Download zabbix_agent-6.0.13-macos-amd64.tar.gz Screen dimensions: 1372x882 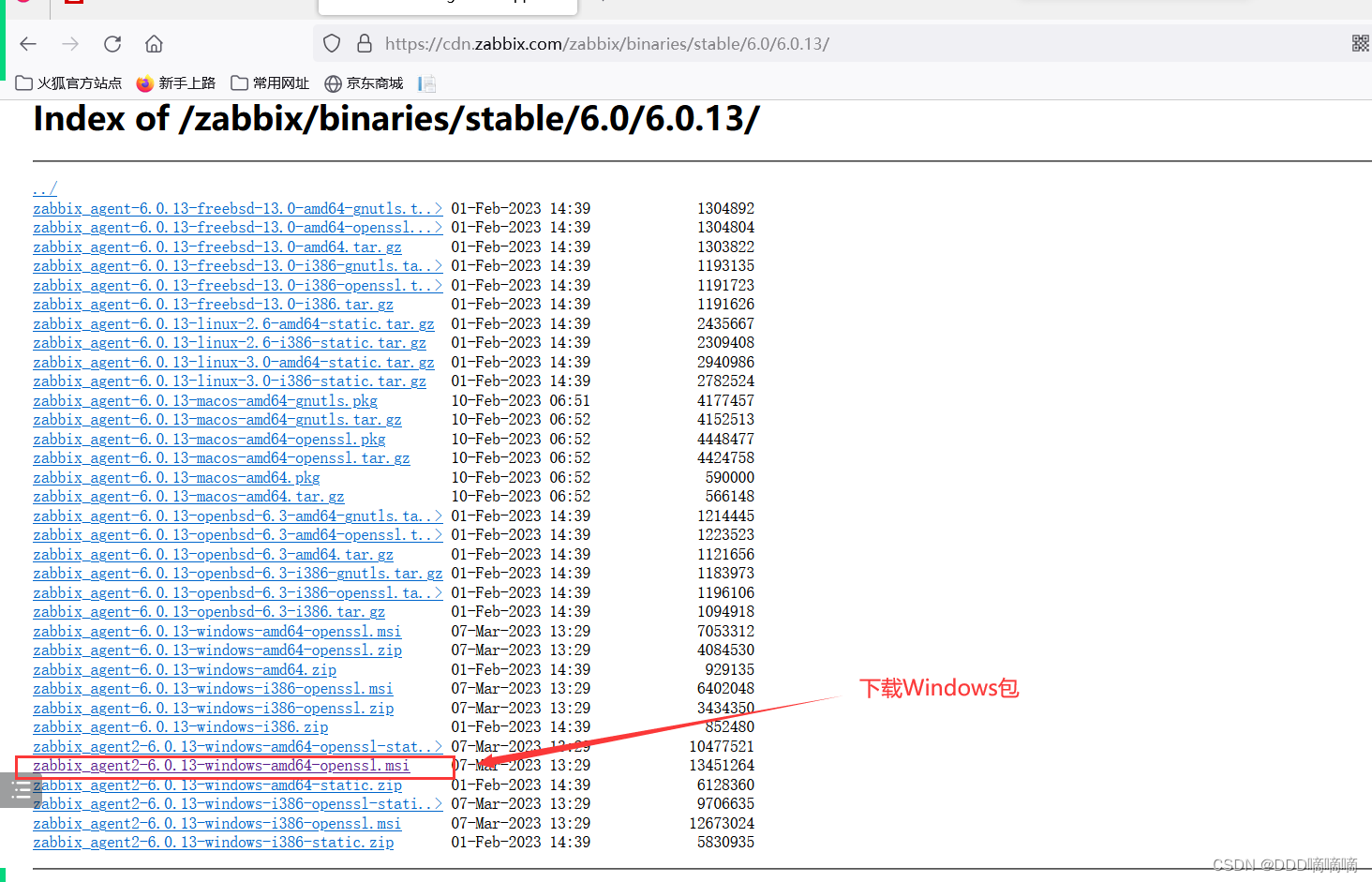[x=188, y=496]
